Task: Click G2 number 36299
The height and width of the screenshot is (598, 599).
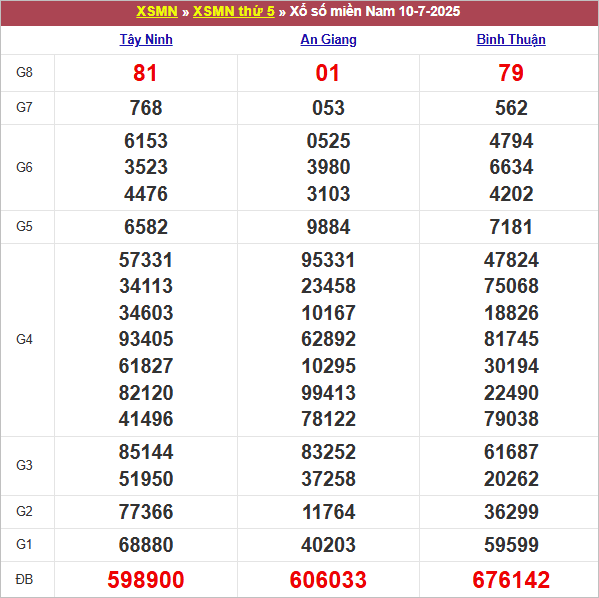Action: pyautogui.click(x=511, y=512)
